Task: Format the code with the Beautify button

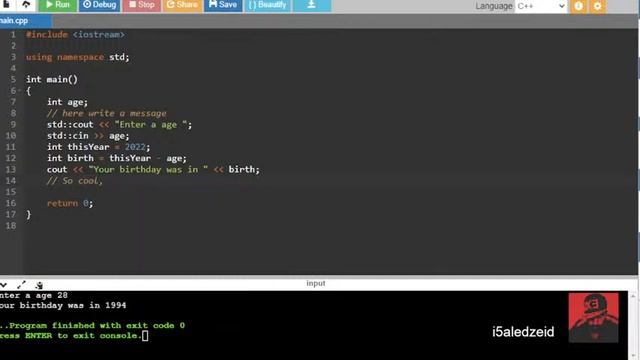Action: coord(267,5)
